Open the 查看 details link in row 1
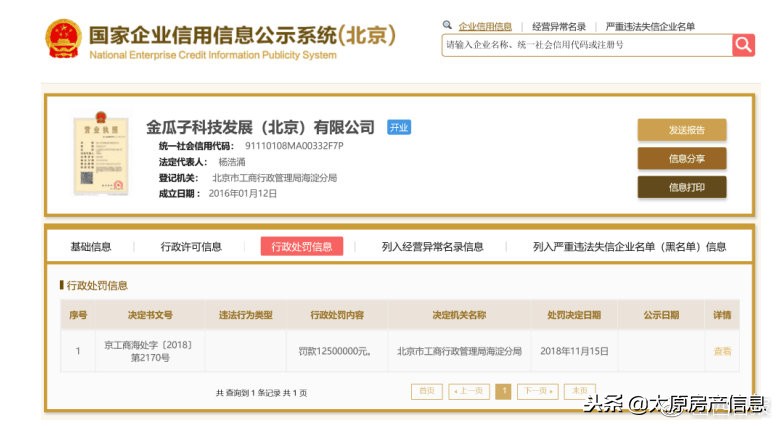This screenshot has width=779, height=426. [722, 351]
